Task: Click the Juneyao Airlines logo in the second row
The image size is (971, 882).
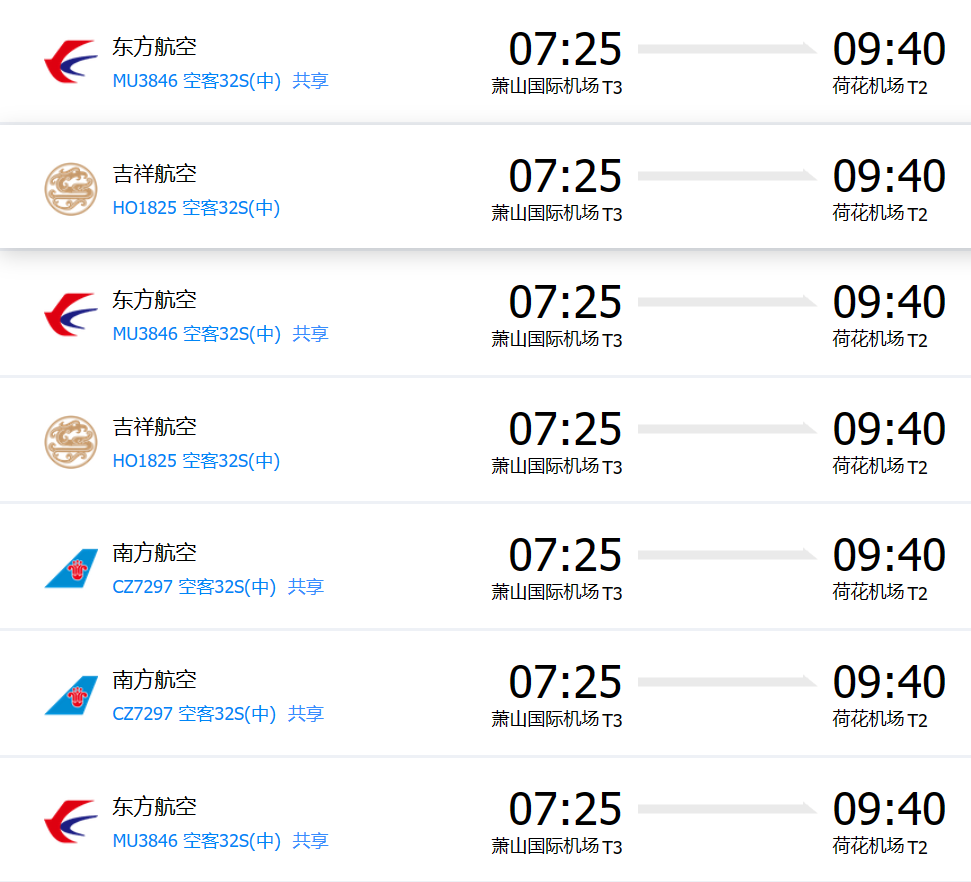Action: tap(71, 189)
